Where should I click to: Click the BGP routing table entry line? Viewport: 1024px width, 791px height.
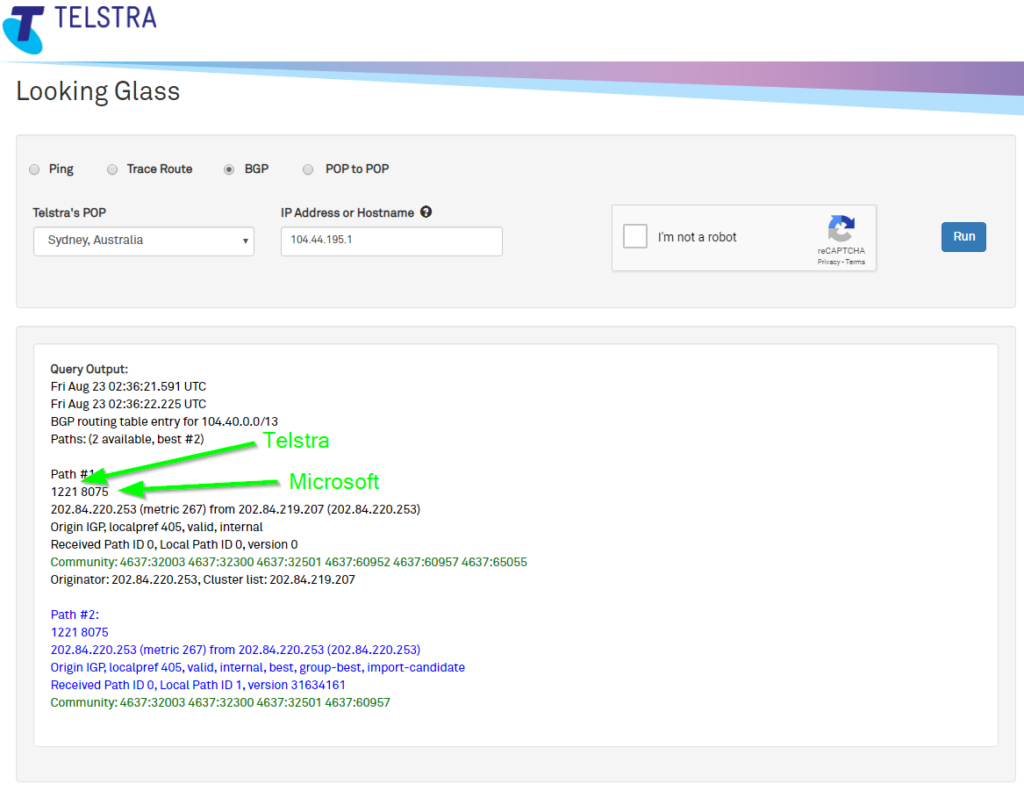(x=164, y=422)
